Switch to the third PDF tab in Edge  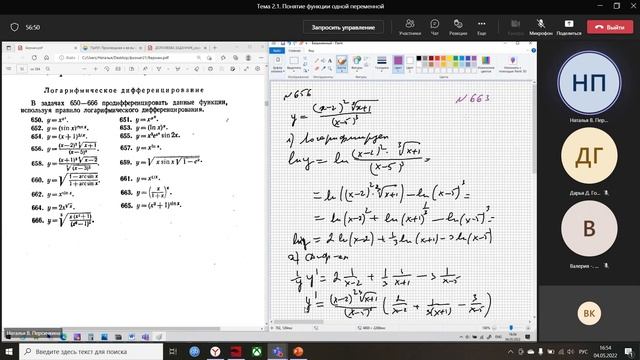coord(176,48)
